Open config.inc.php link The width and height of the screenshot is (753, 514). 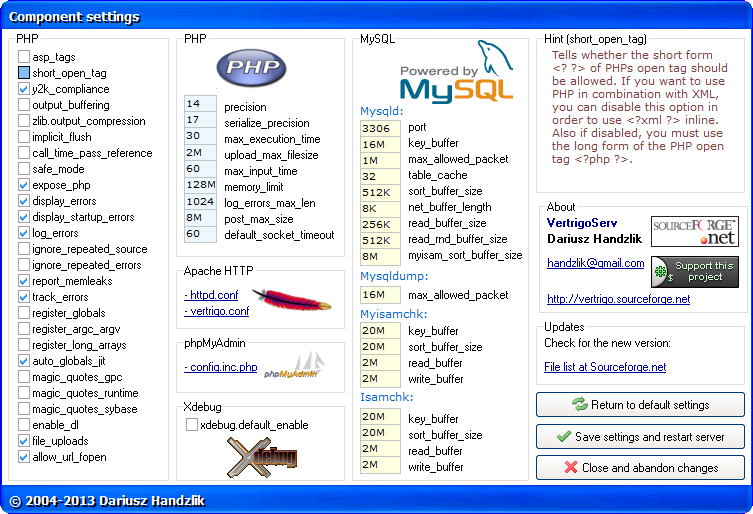click(x=220, y=367)
